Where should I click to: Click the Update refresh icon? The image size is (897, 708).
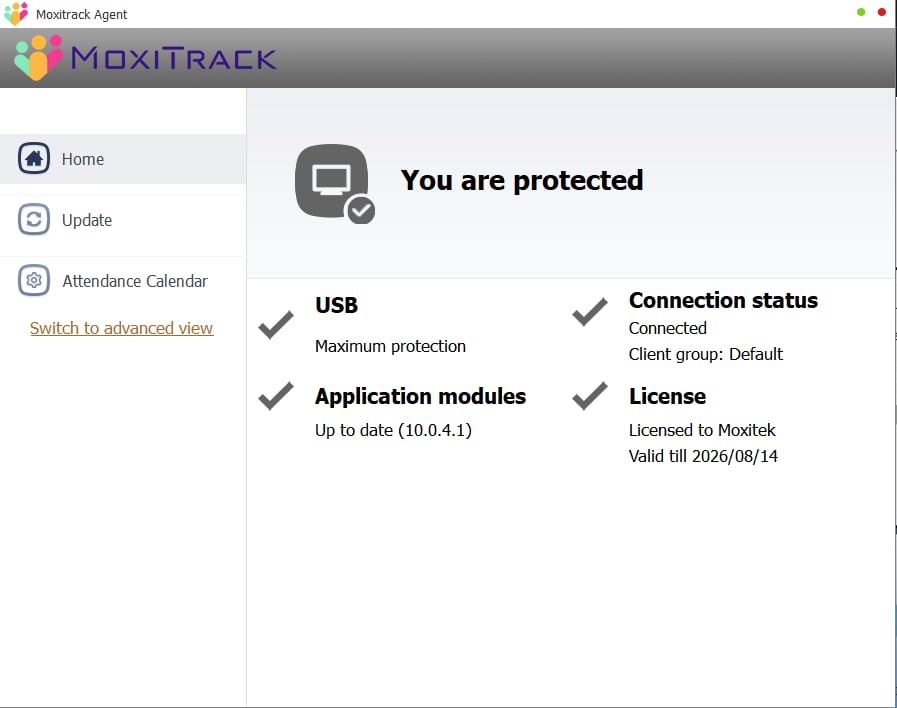pos(34,220)
